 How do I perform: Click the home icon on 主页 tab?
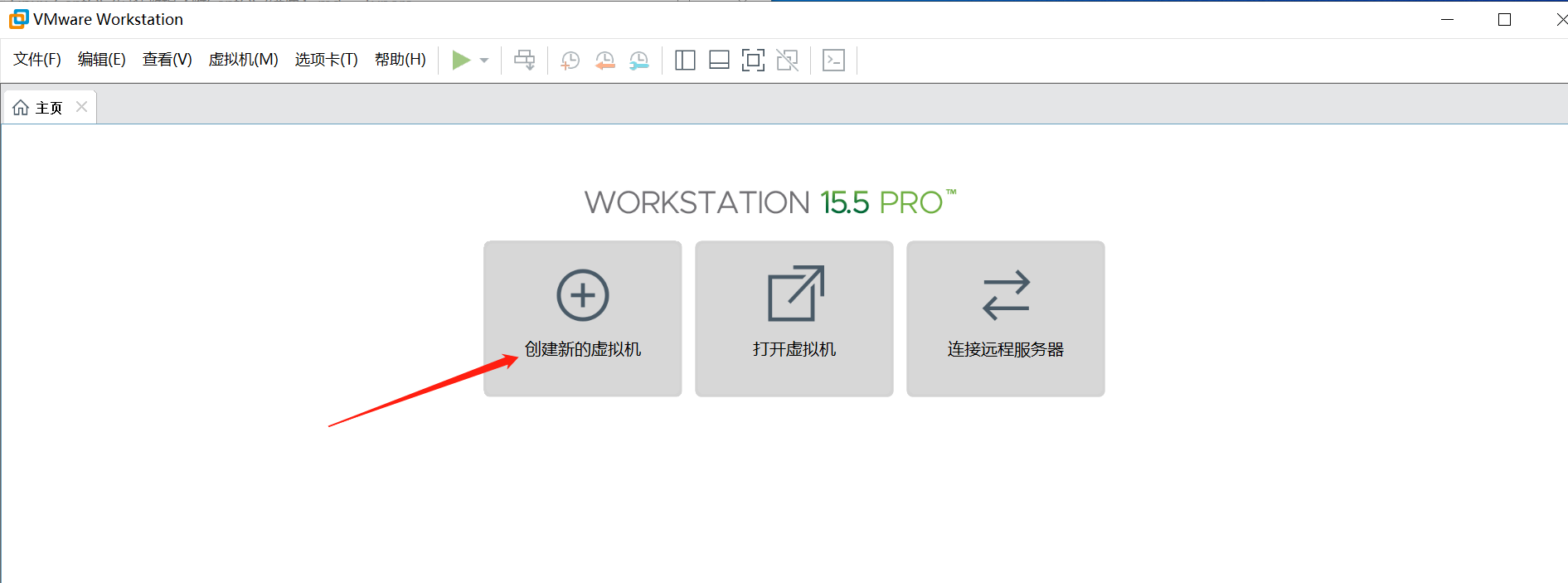21,108
